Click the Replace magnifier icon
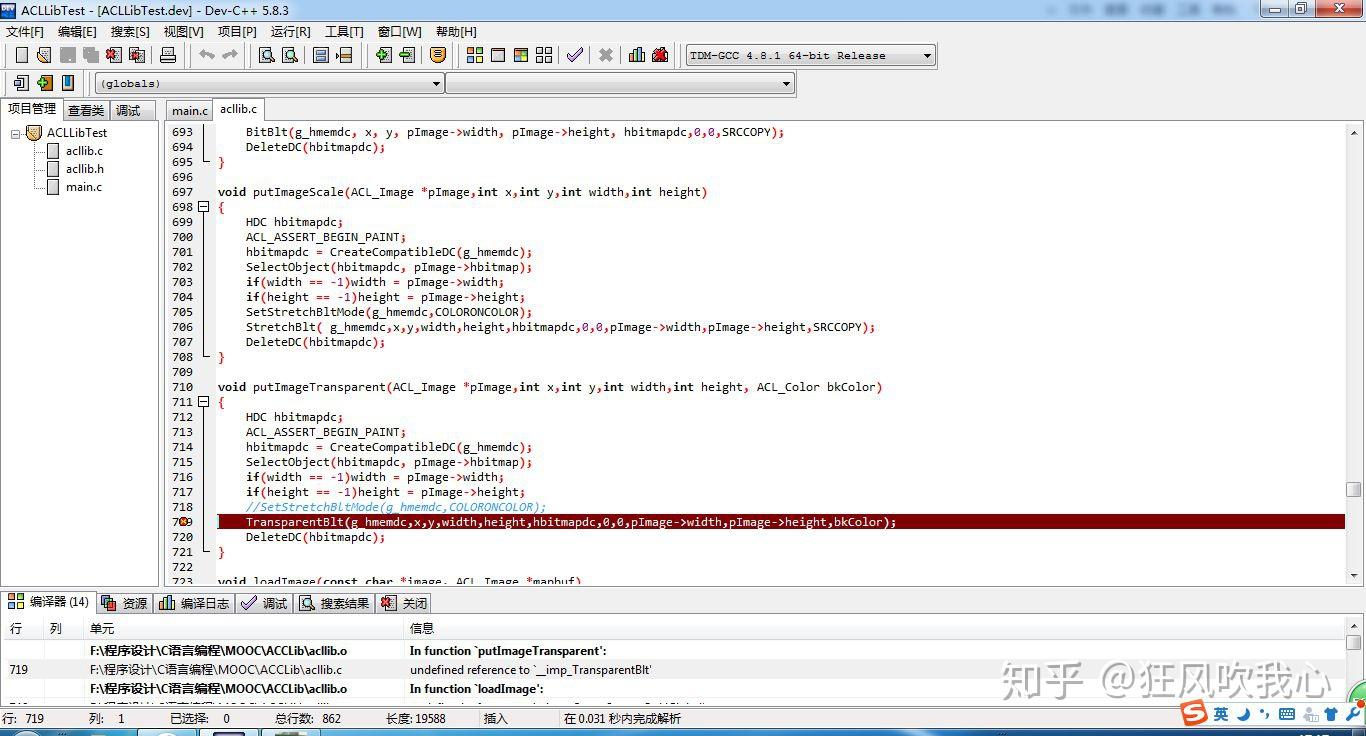Viewport: 1366px width, 736px height. click(x=289, y=55)
